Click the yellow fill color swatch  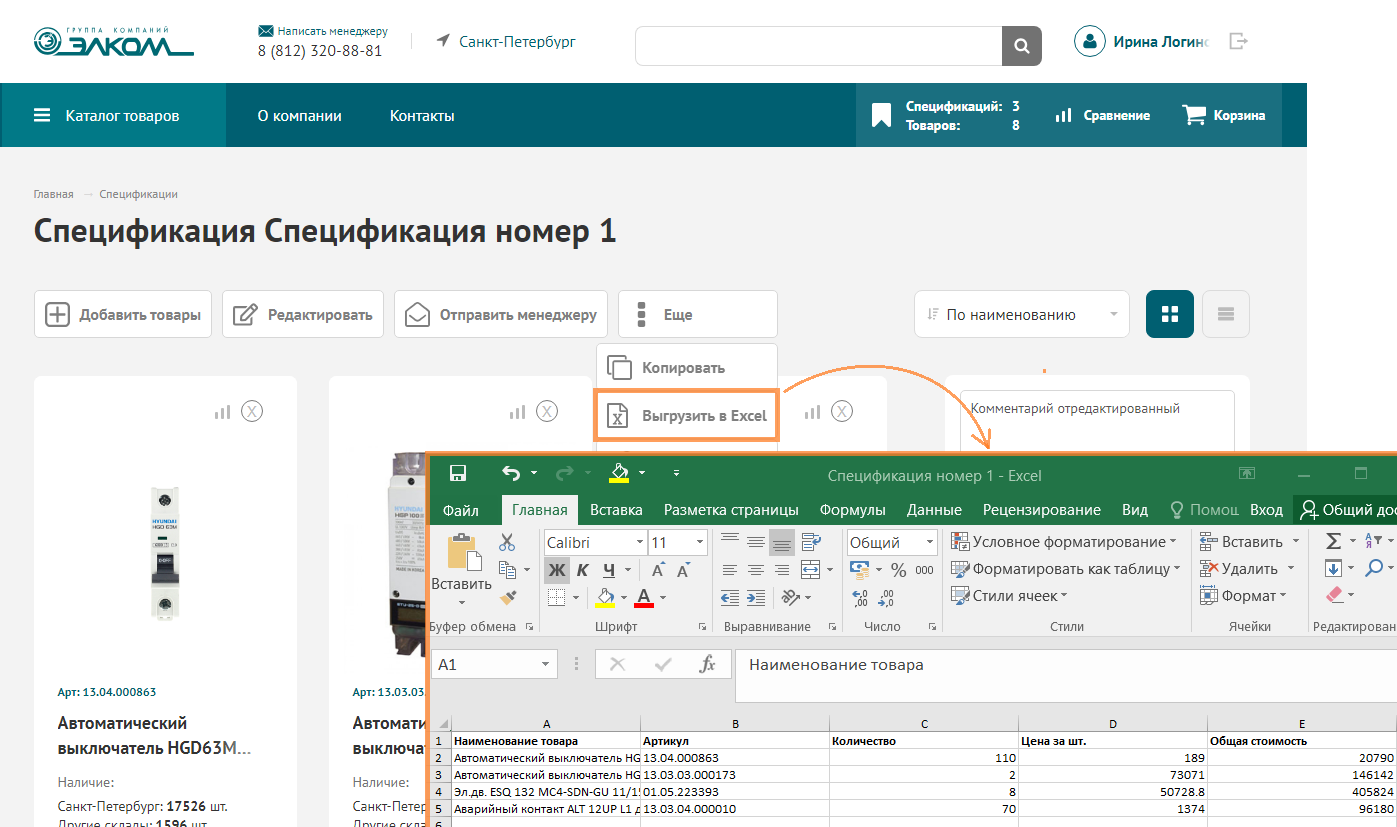click(605, 597)
